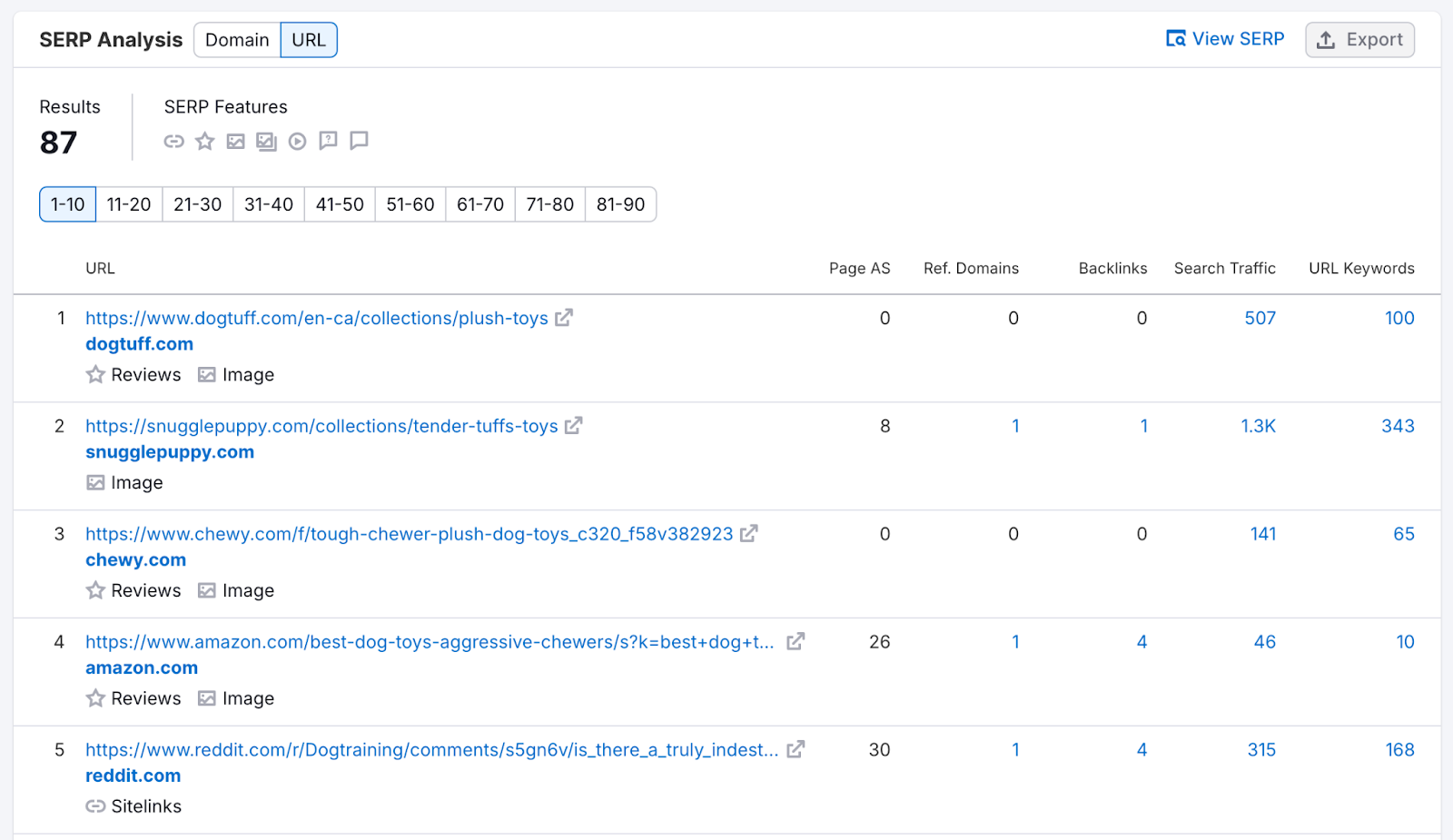This screenshot has height=840, width=1453.
Task: Click Reviews star icon in chewy row
Action: 95,590
